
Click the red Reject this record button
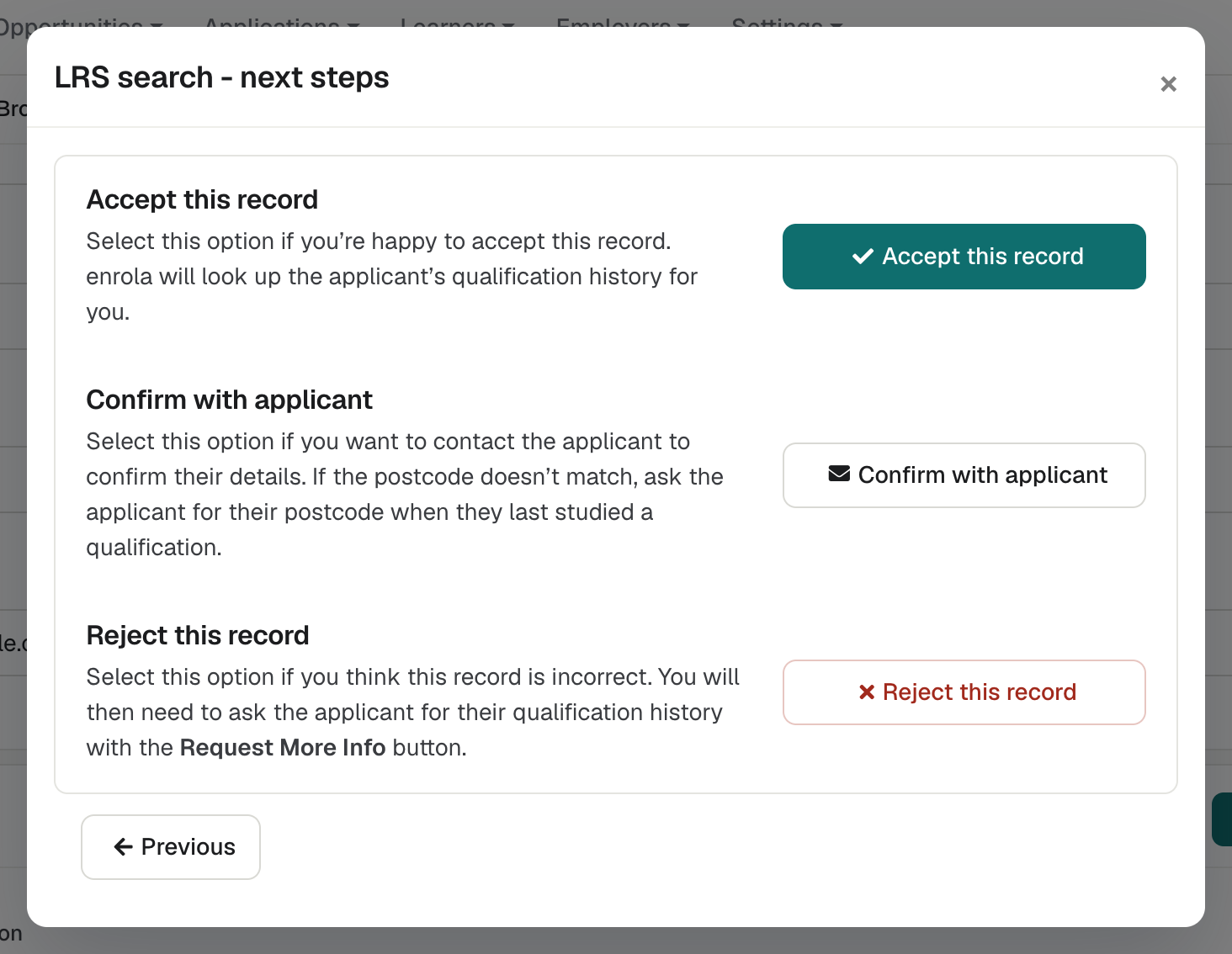964,692
